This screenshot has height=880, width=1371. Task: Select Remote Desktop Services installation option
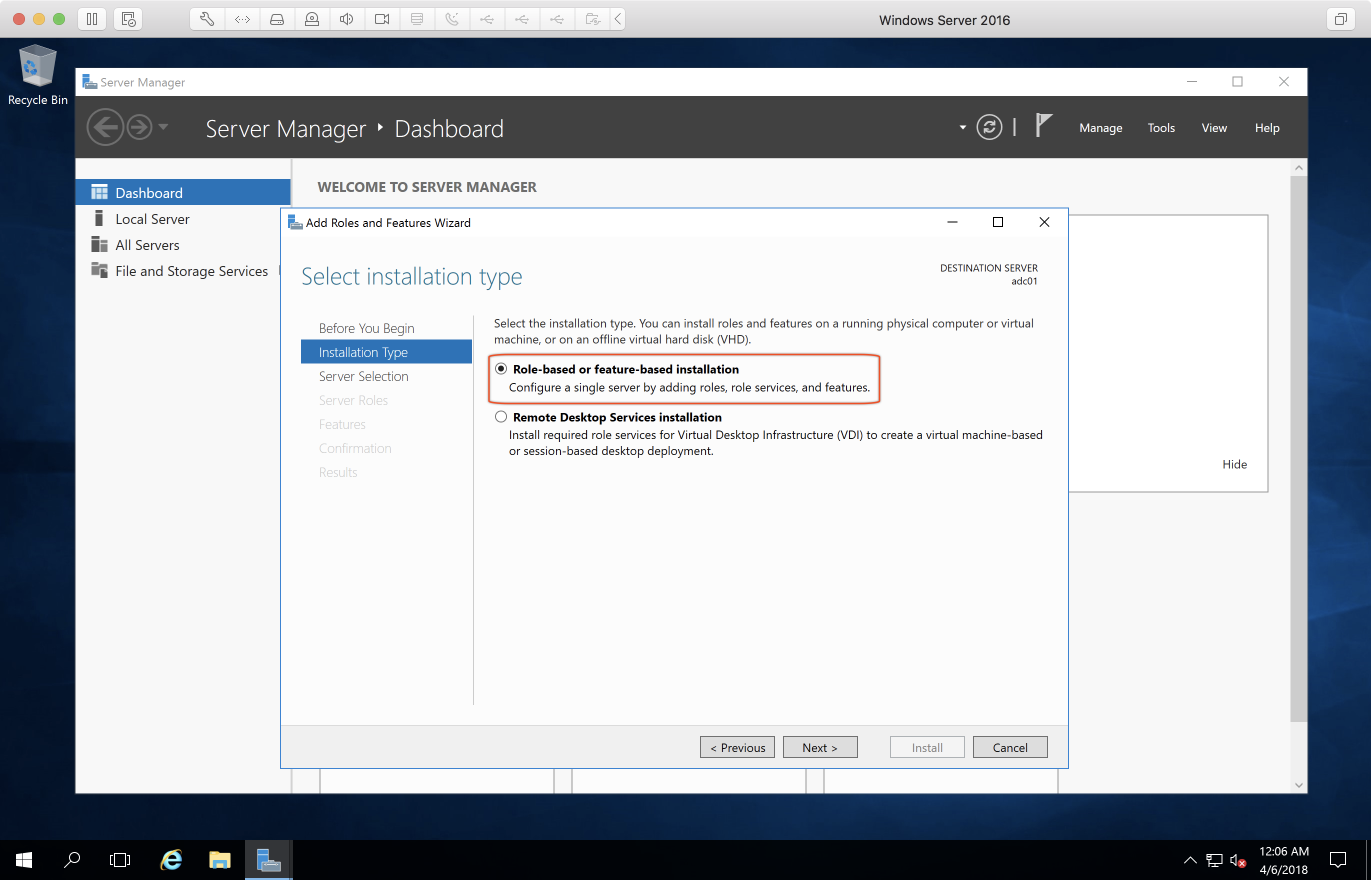[x=501, y=417]
